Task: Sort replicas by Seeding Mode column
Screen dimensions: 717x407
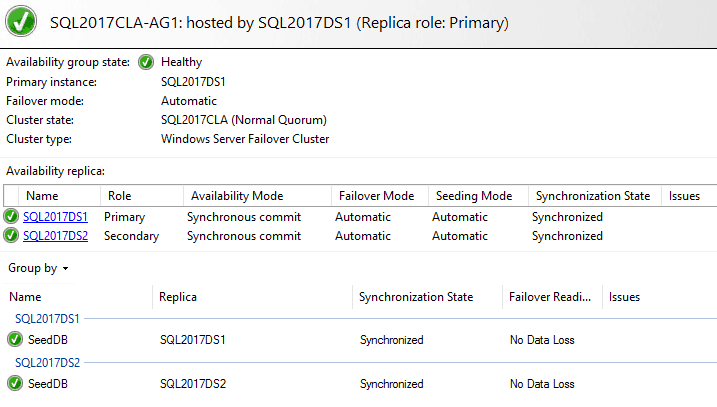Action: (x=478, y=196)
